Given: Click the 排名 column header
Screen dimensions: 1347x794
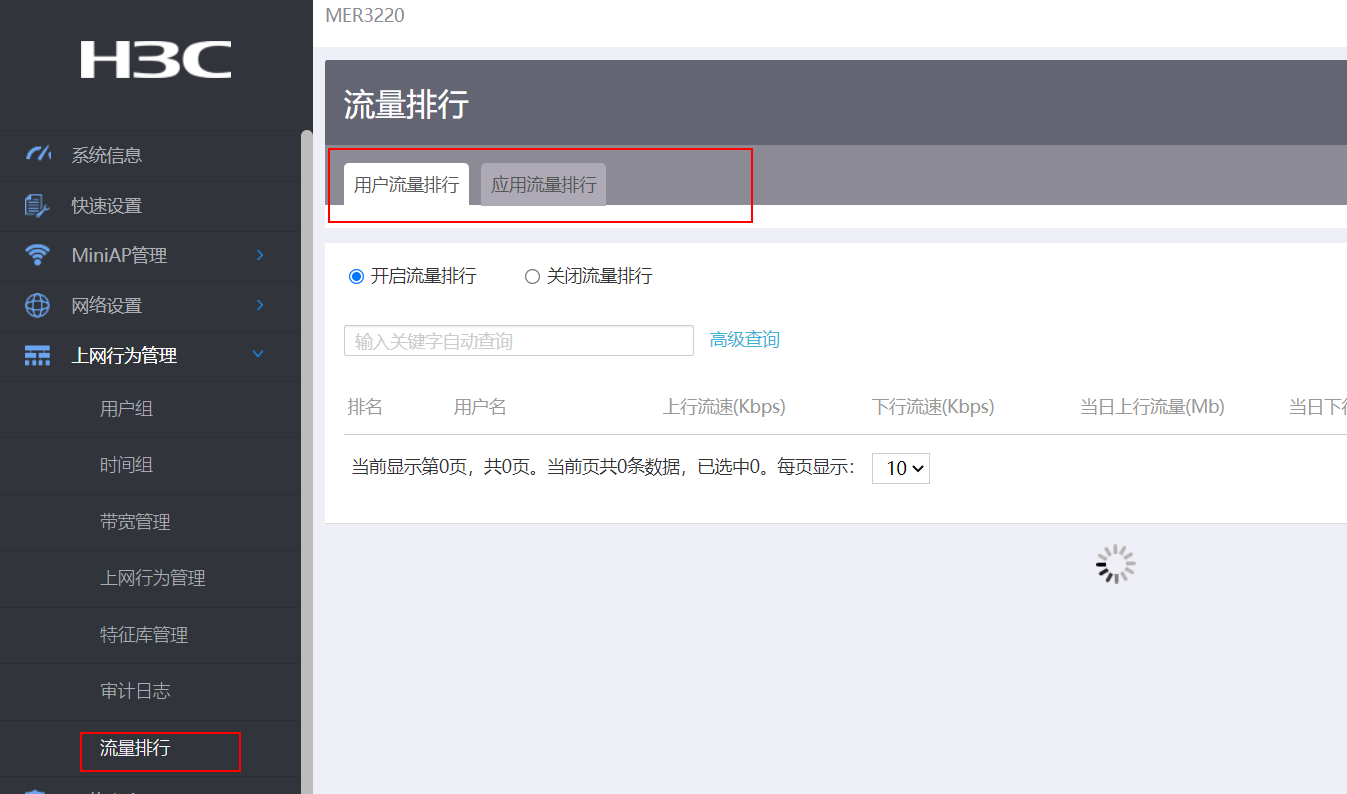Looking at the screenshot, I should pyautogui.click(x=365, y=407).
